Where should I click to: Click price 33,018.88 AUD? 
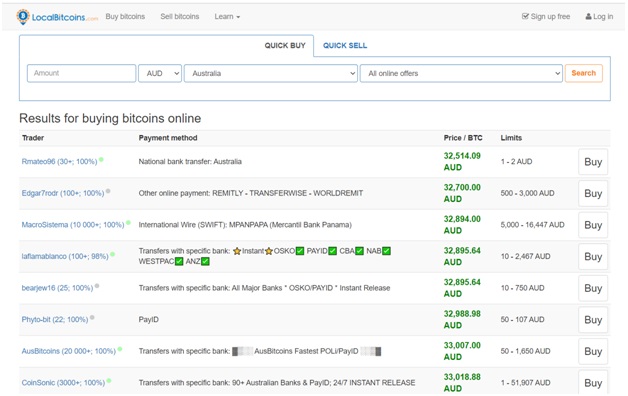[x=462, y=382]
